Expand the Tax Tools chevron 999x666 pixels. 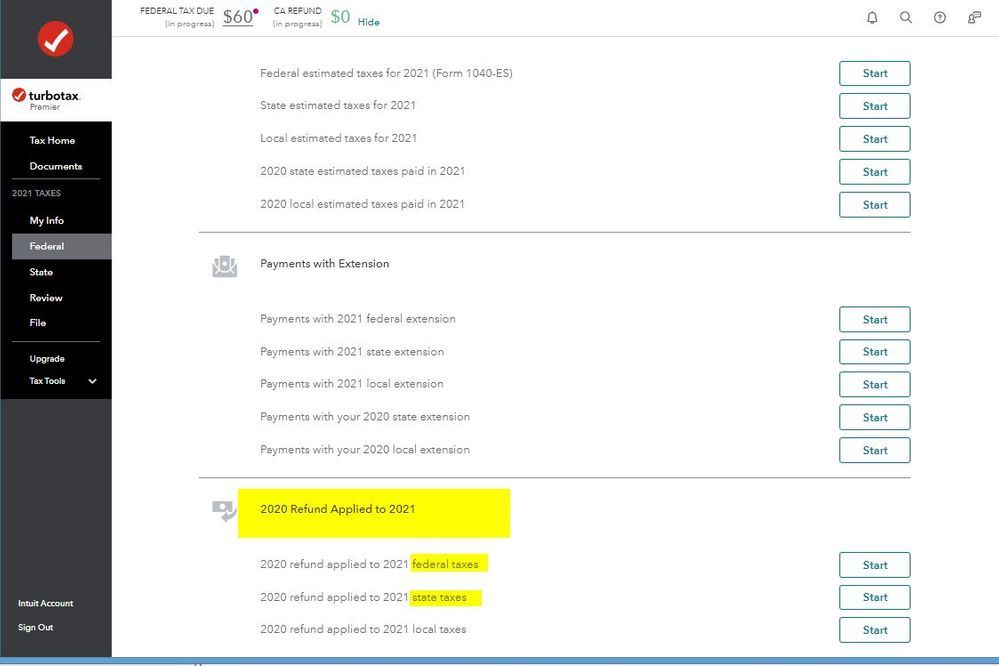click(93, 381)
